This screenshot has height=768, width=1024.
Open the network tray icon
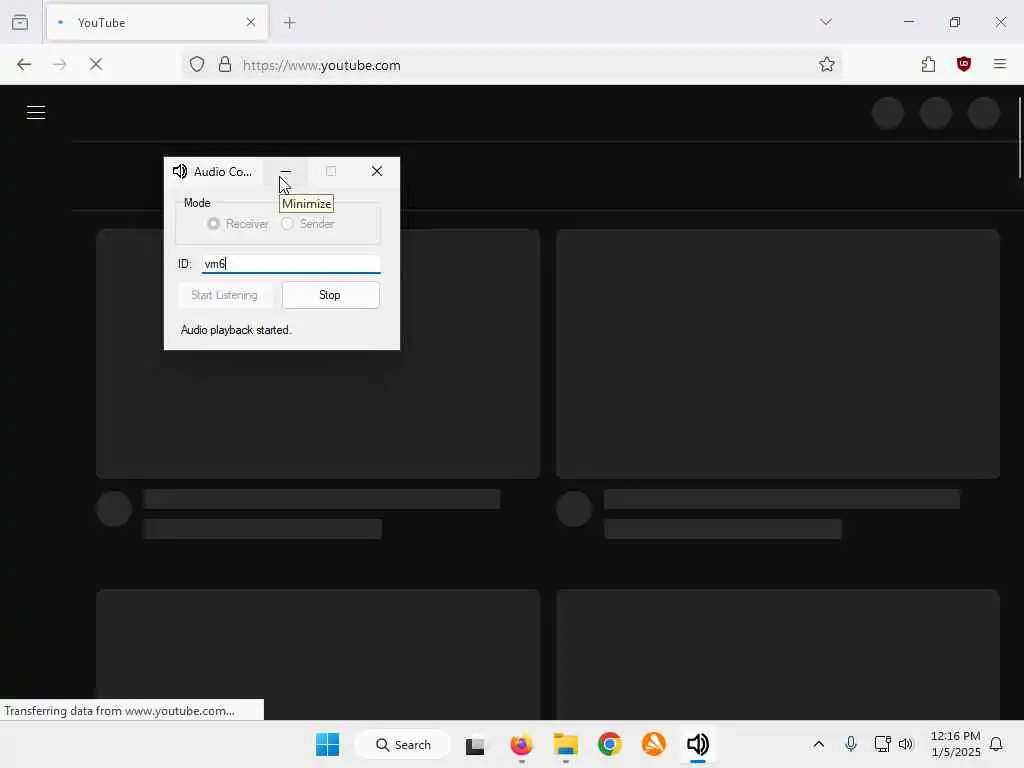tap(882, 744)
